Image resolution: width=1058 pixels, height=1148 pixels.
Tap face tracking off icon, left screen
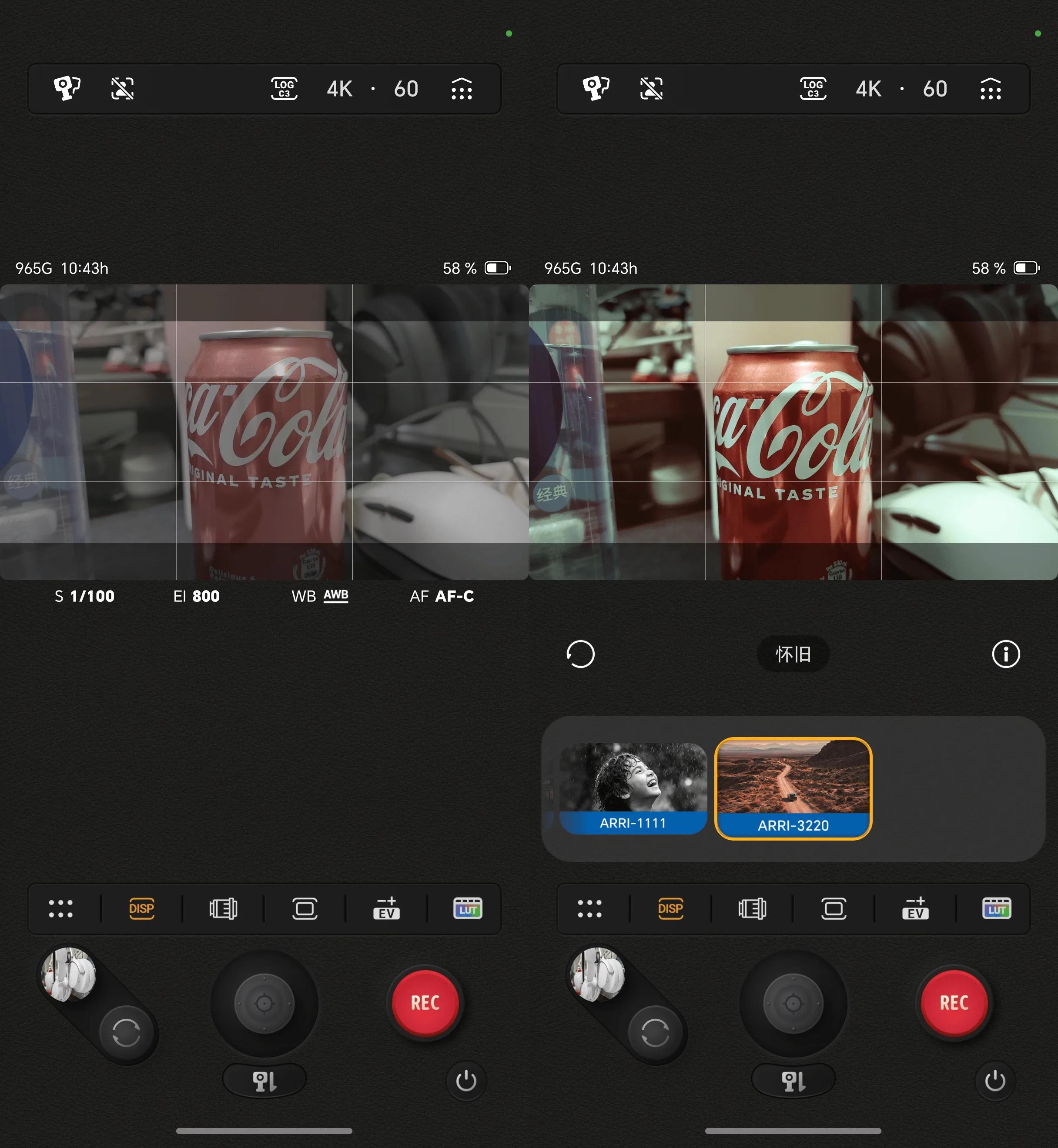(122, 88)
